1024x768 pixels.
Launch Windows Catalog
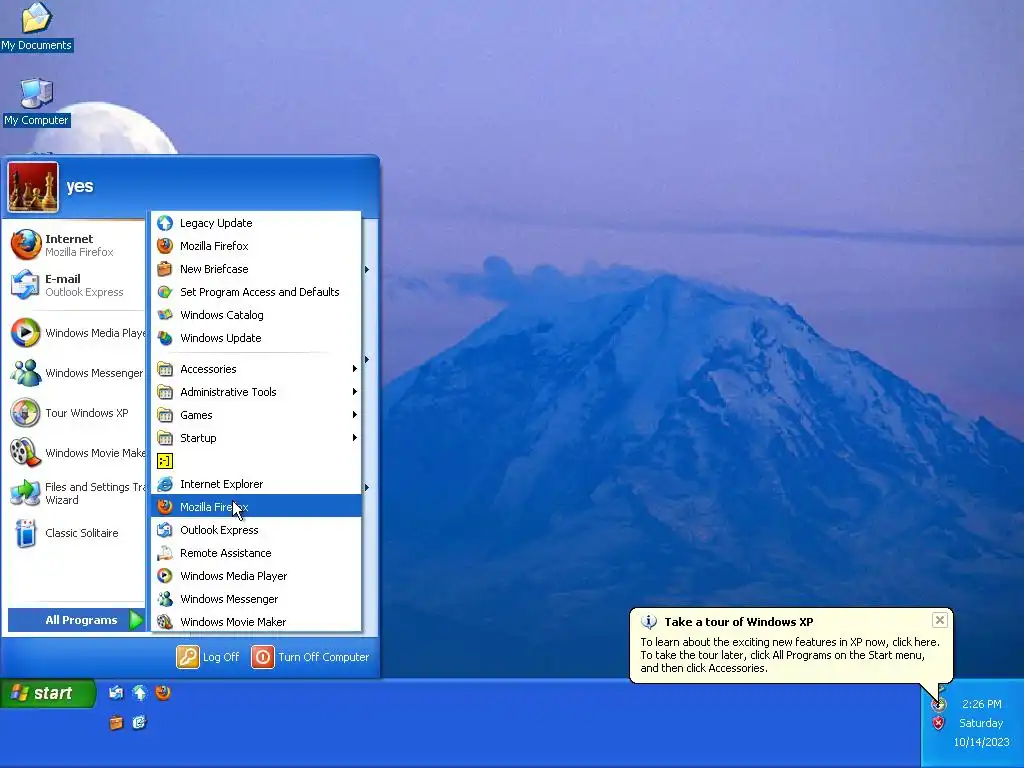coord(256,315)
